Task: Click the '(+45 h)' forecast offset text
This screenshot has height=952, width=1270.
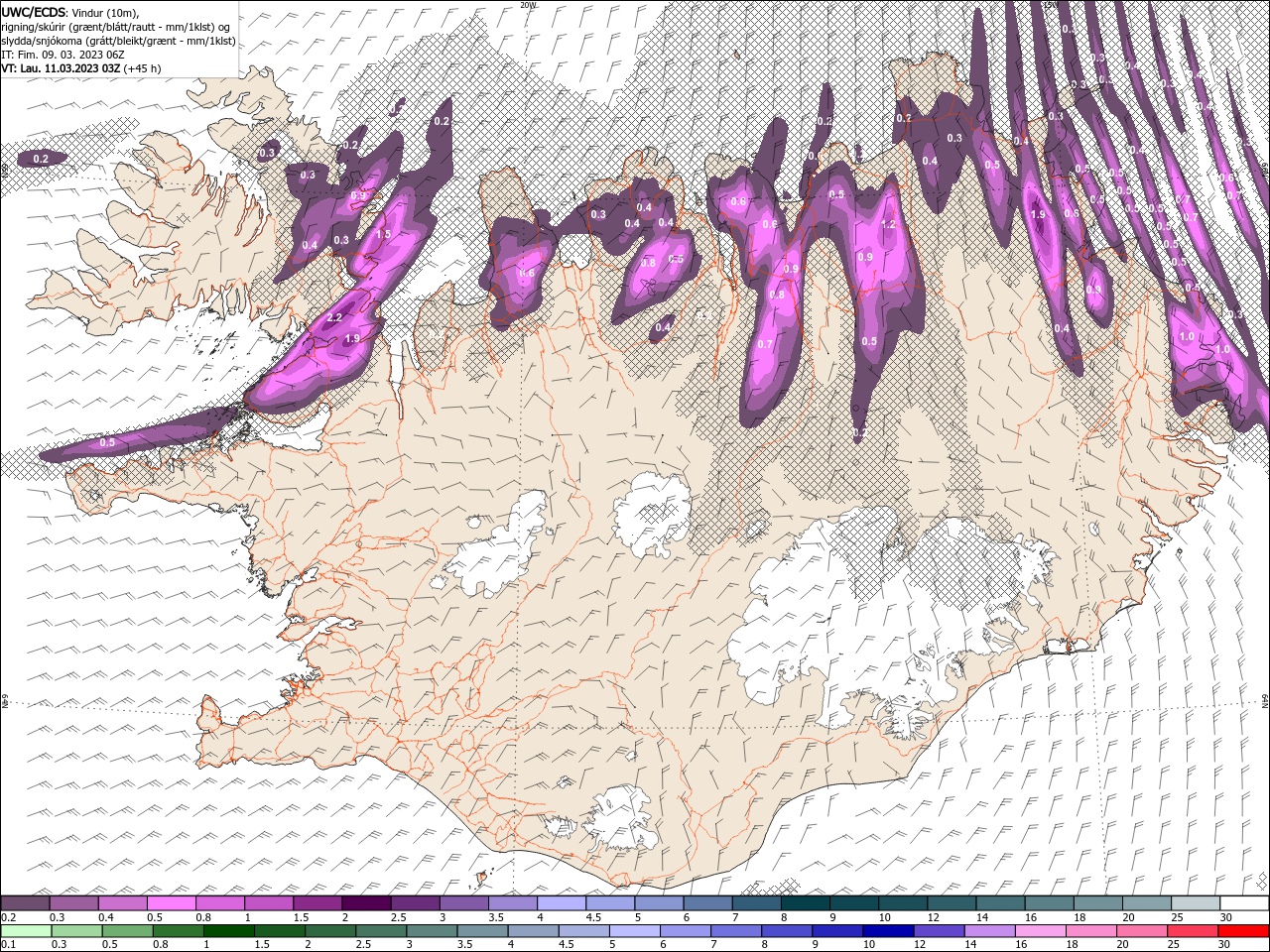Action: 143,68
